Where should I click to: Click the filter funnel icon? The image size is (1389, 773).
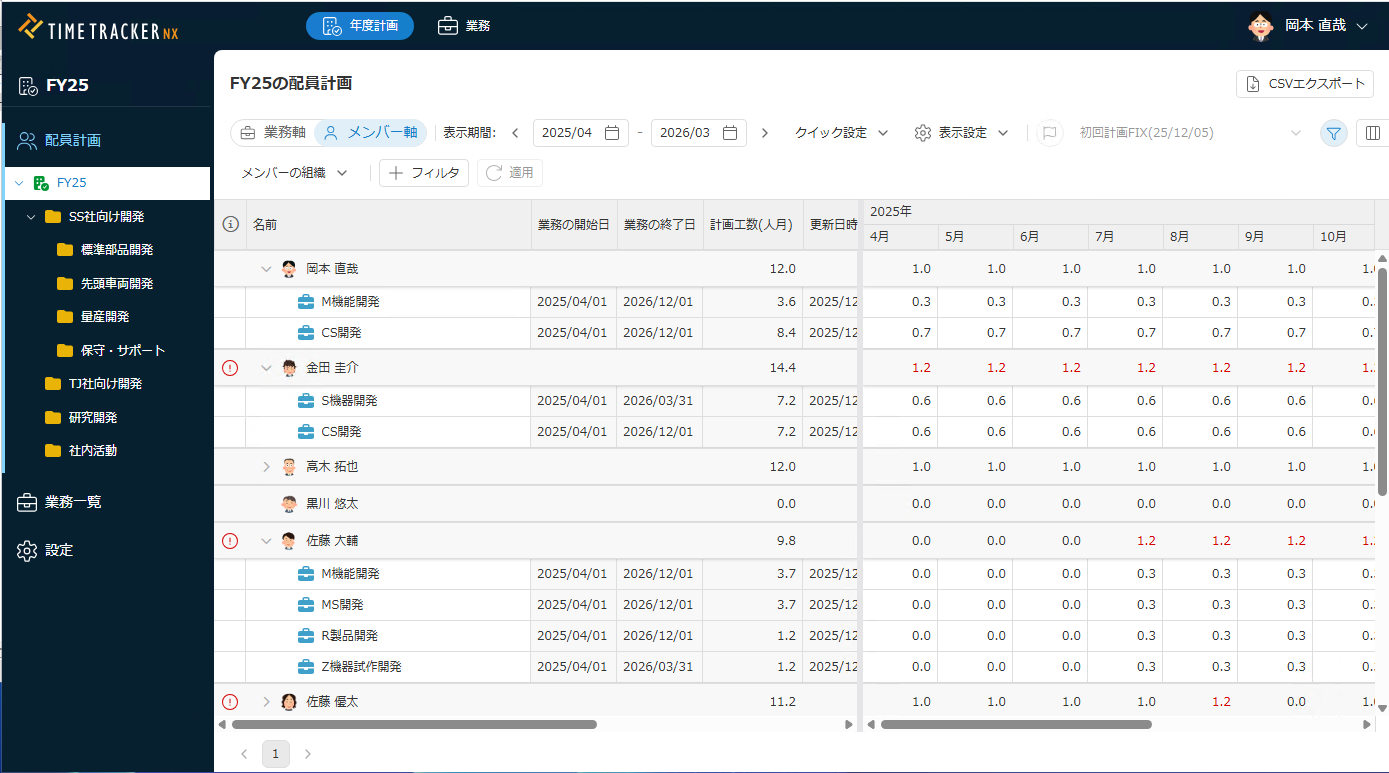1333,133
